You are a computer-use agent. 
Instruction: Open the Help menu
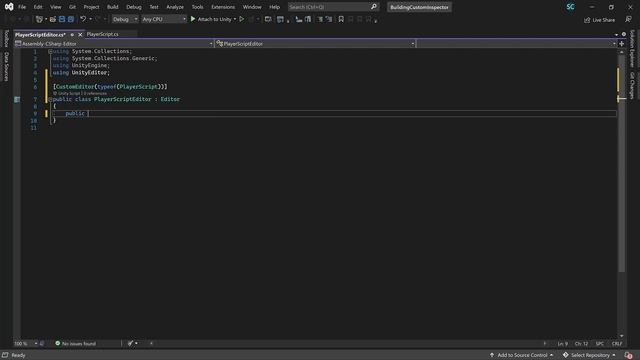coord(274,7)
